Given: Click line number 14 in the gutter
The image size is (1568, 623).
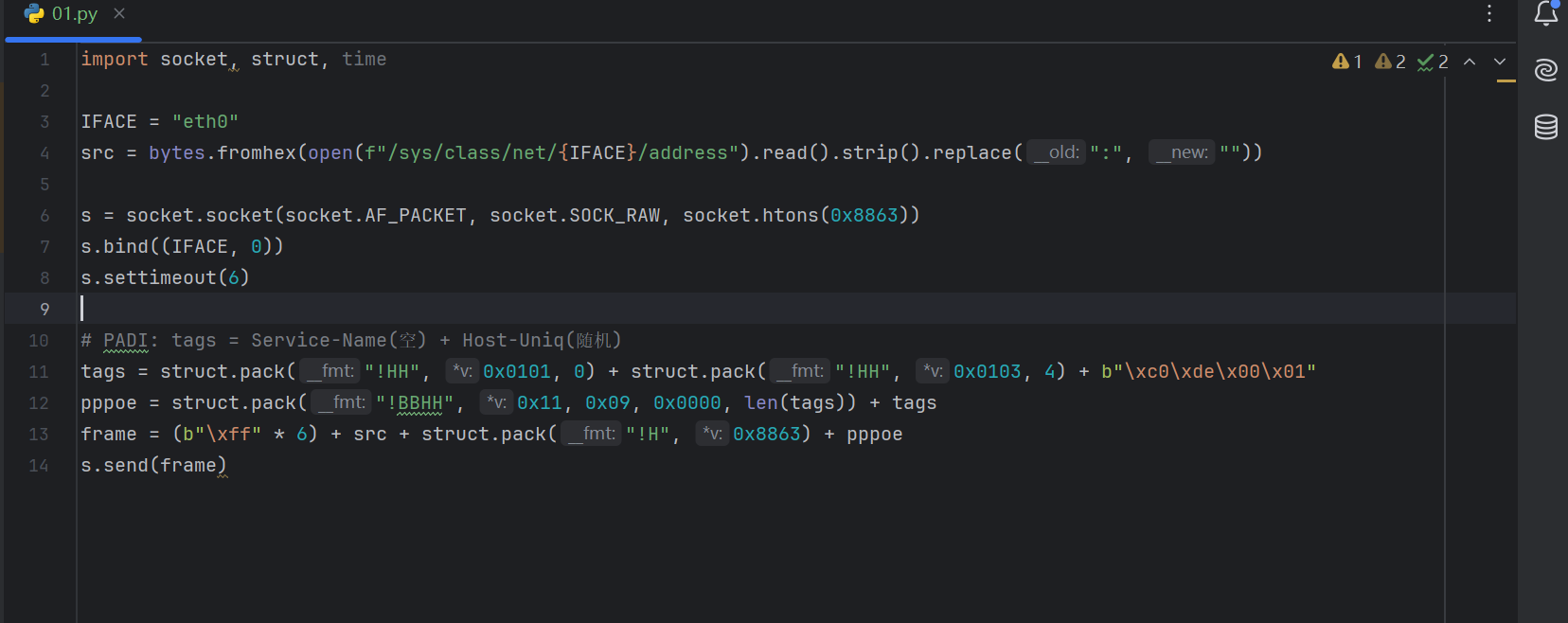Looking at the screenshot, I should 39,465.
